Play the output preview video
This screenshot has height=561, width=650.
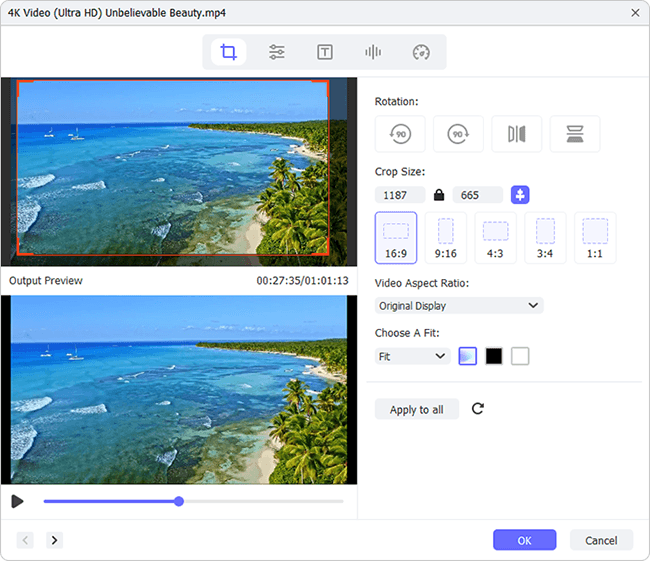[17, 501]
